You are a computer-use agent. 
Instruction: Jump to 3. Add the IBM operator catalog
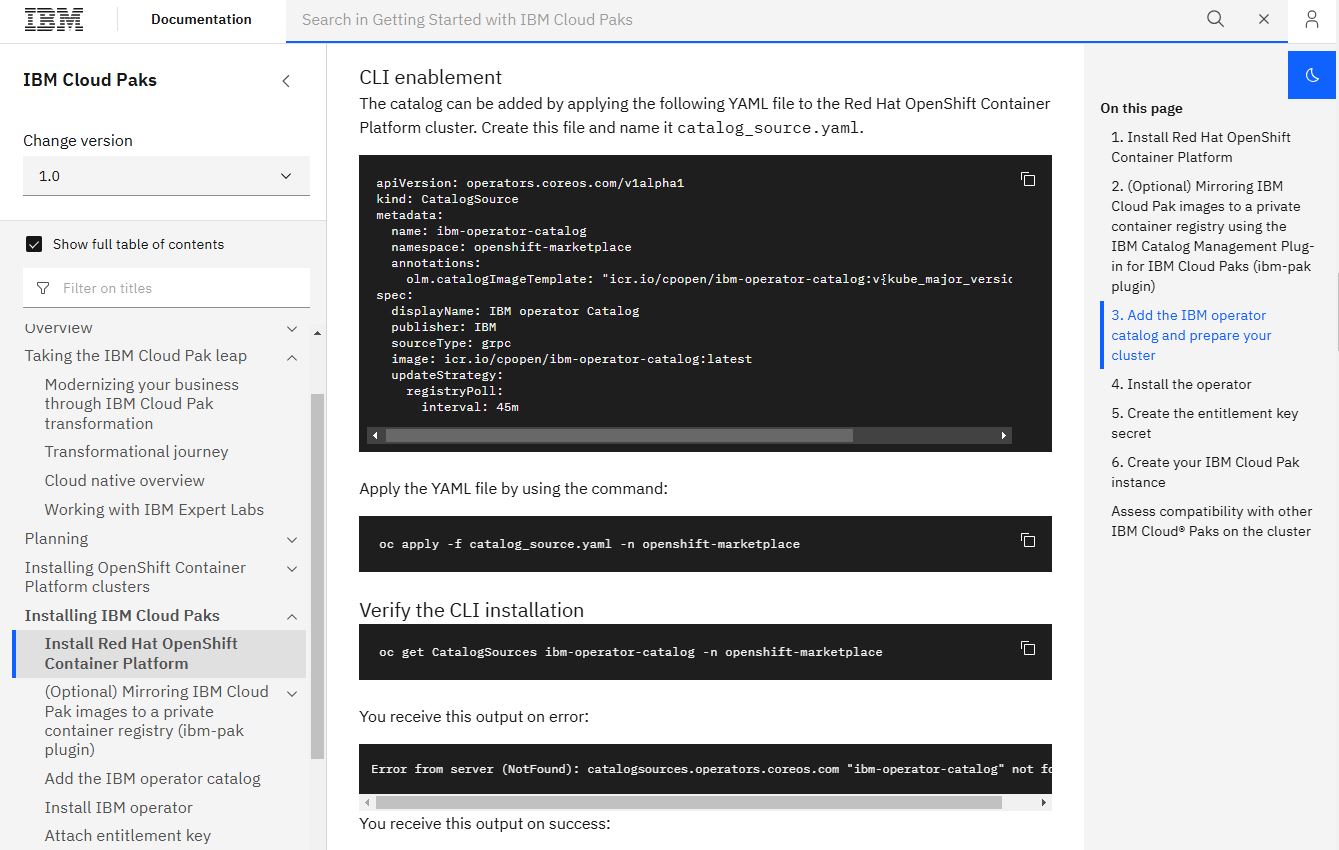tap(1192, 335)
